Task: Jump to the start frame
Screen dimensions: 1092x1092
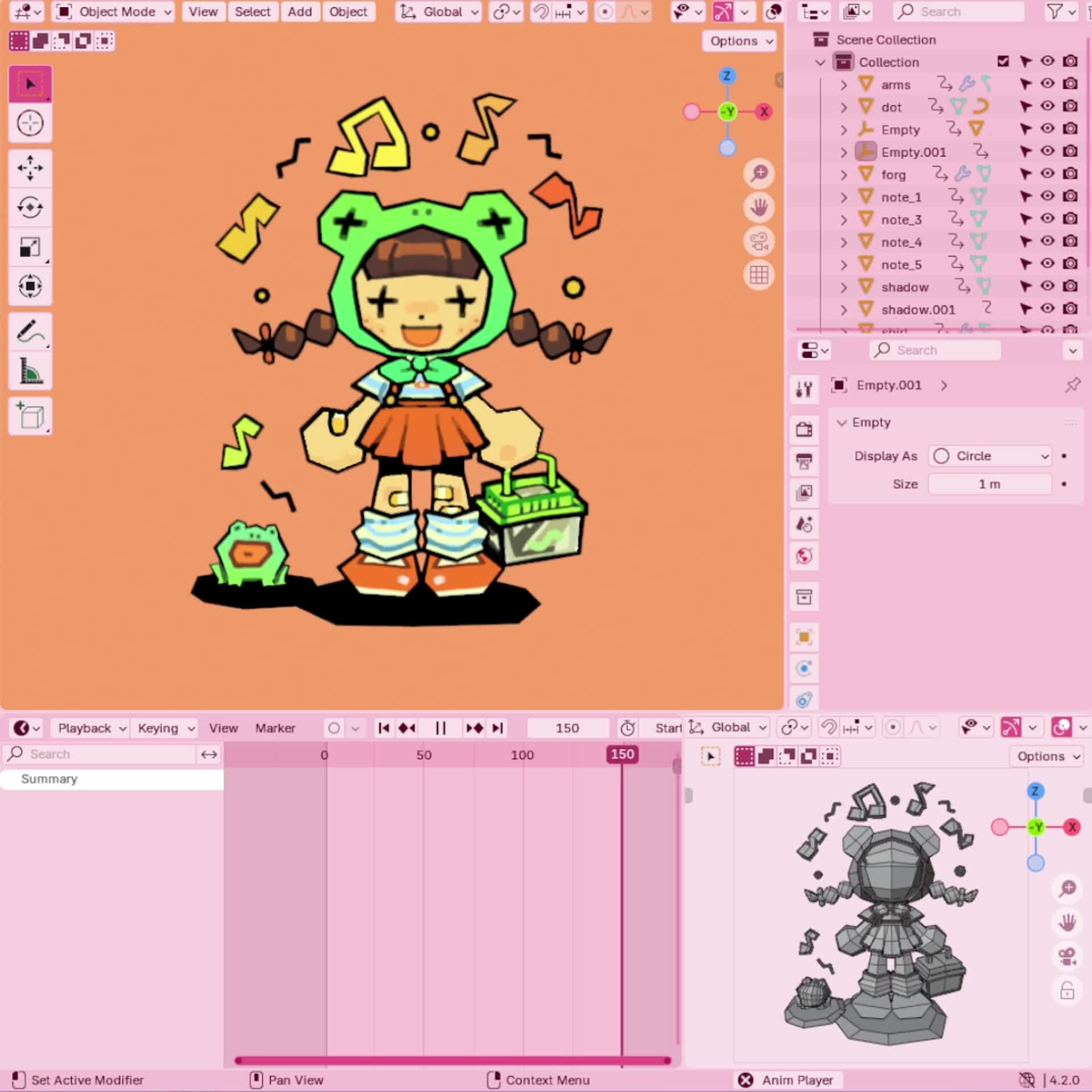Action: click(384, 728)
